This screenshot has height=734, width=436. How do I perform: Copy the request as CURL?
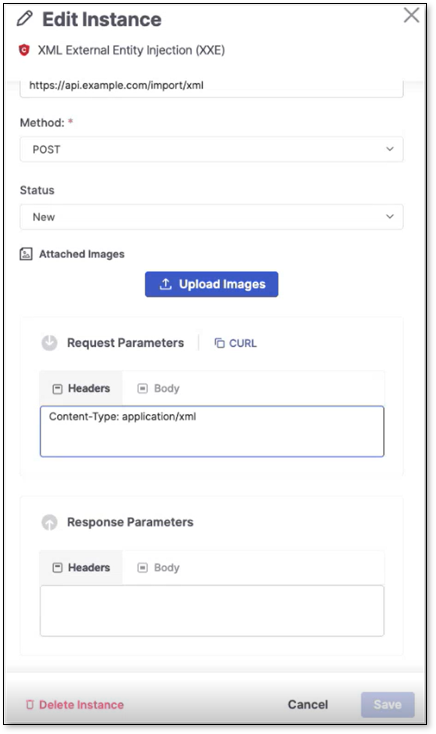236,343
